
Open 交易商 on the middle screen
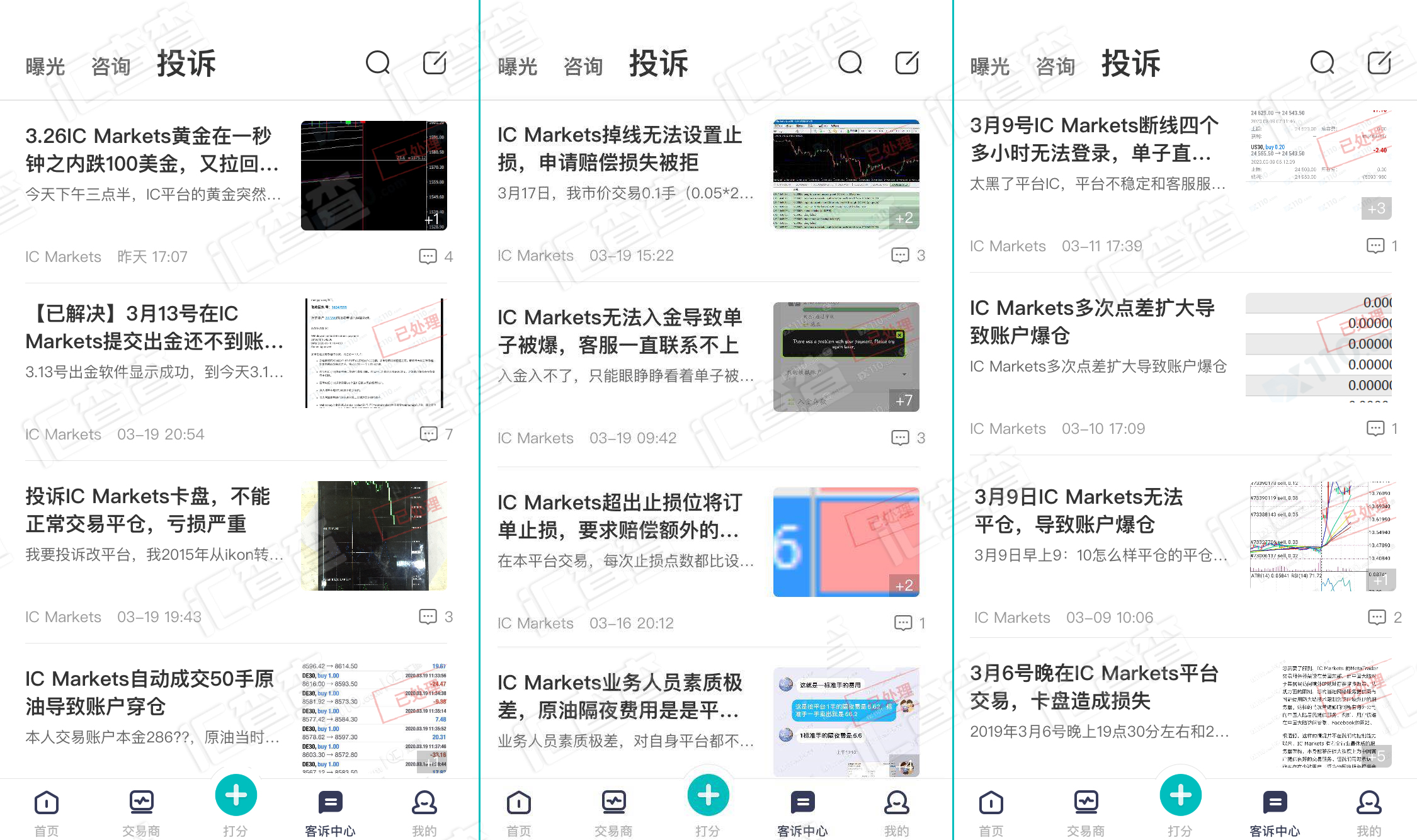(613, 813)
